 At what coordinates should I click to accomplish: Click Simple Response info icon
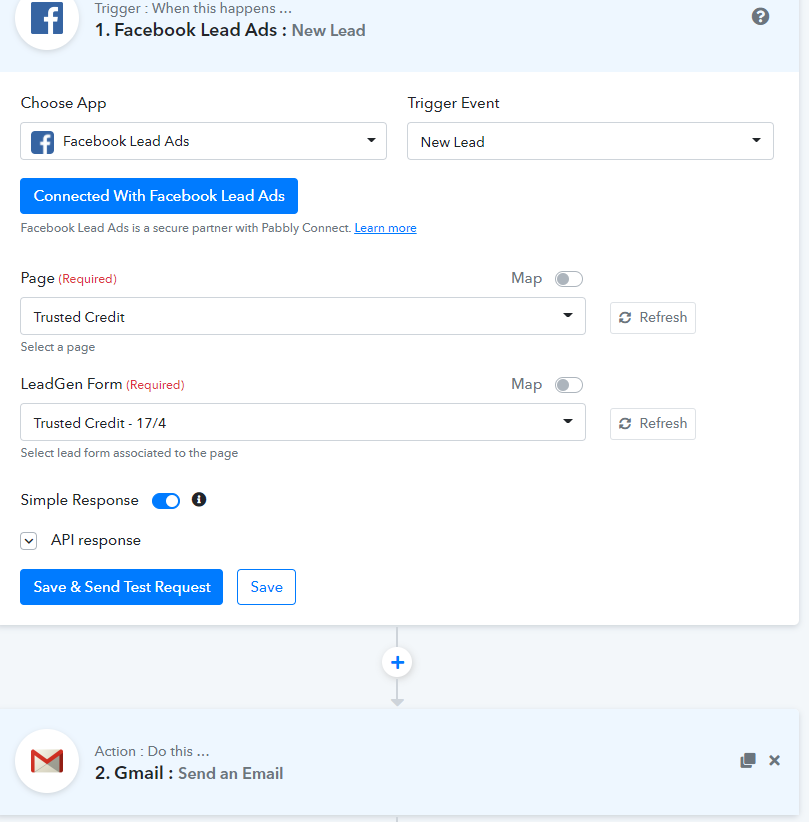[199, 500]
